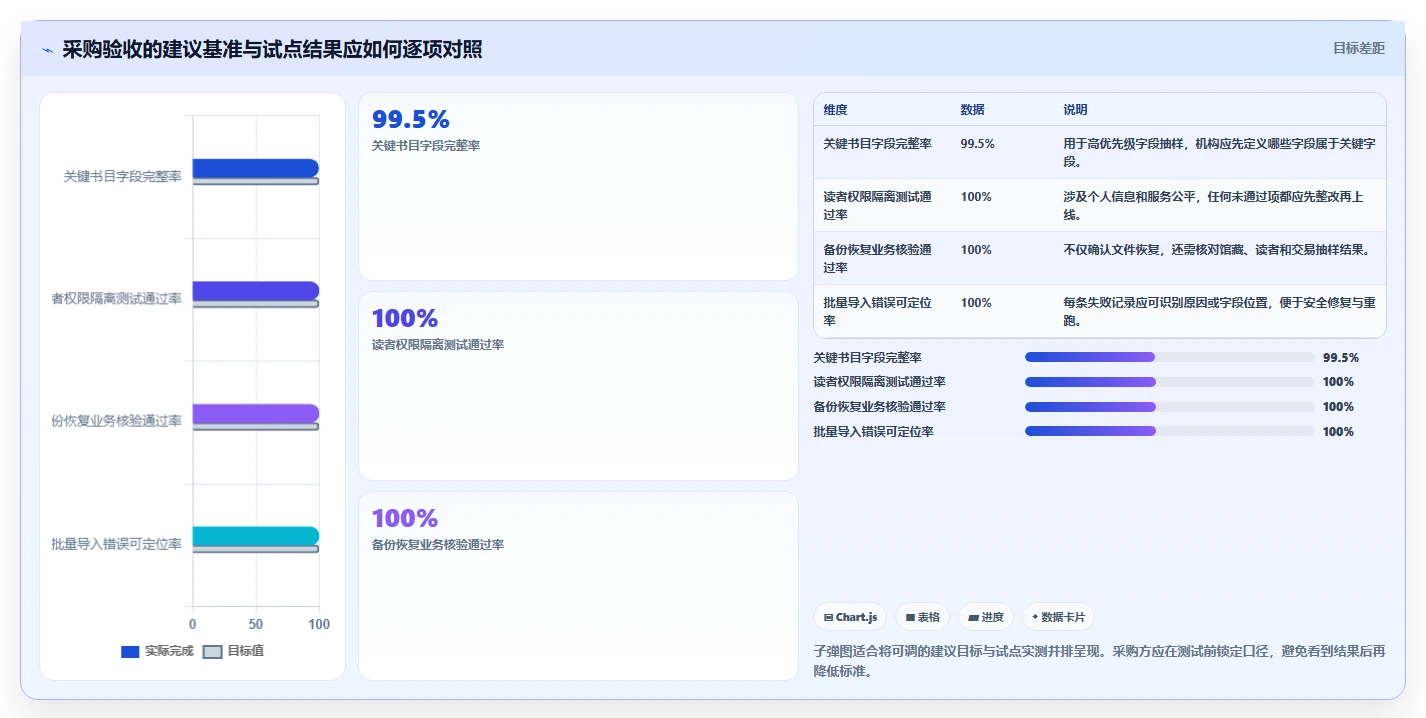Click the header icon before the title
The height and width of the screenshot is (718, 1426).
(47, 50)
